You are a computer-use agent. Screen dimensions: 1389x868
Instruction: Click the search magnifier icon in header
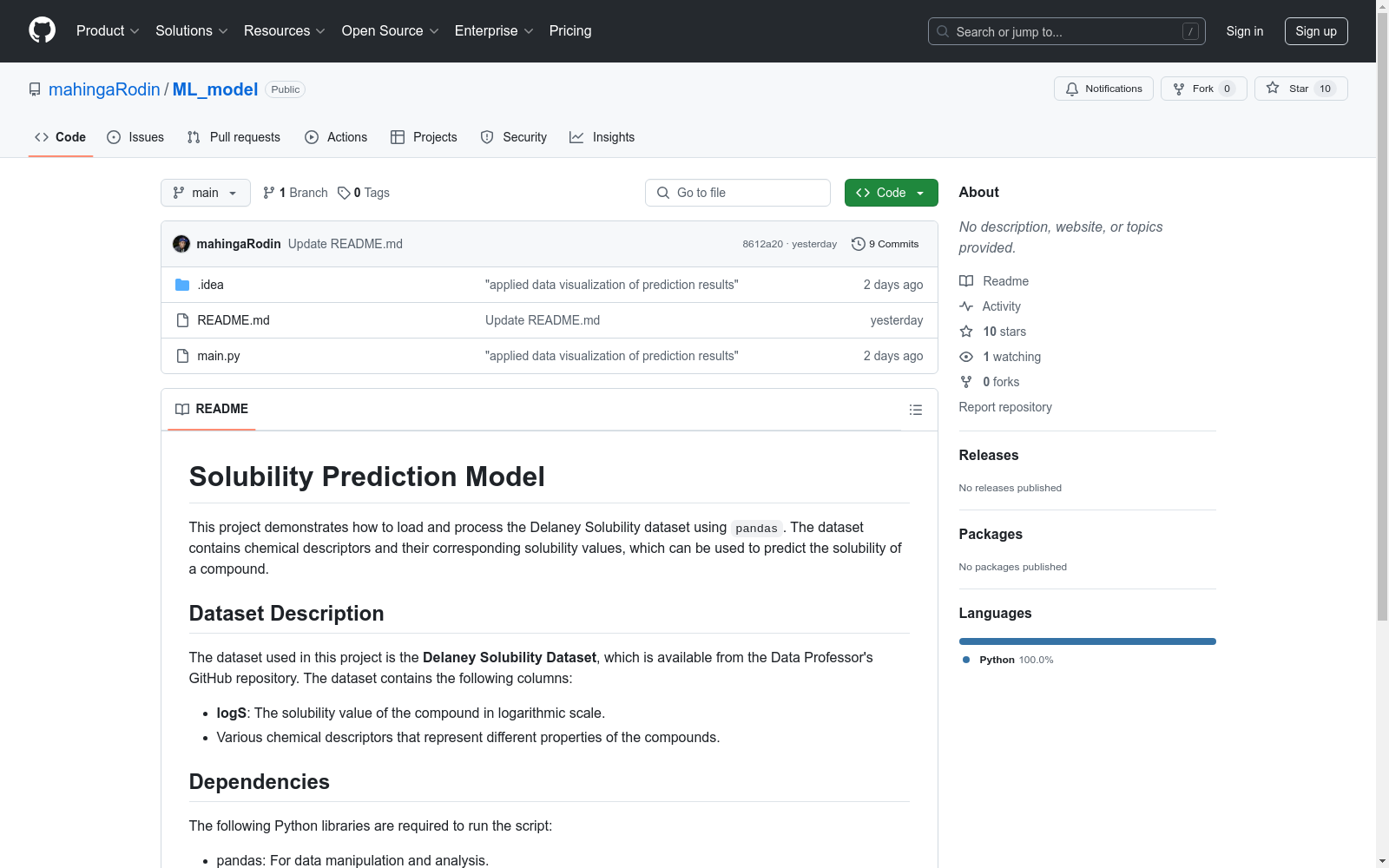tap(943, 31)
